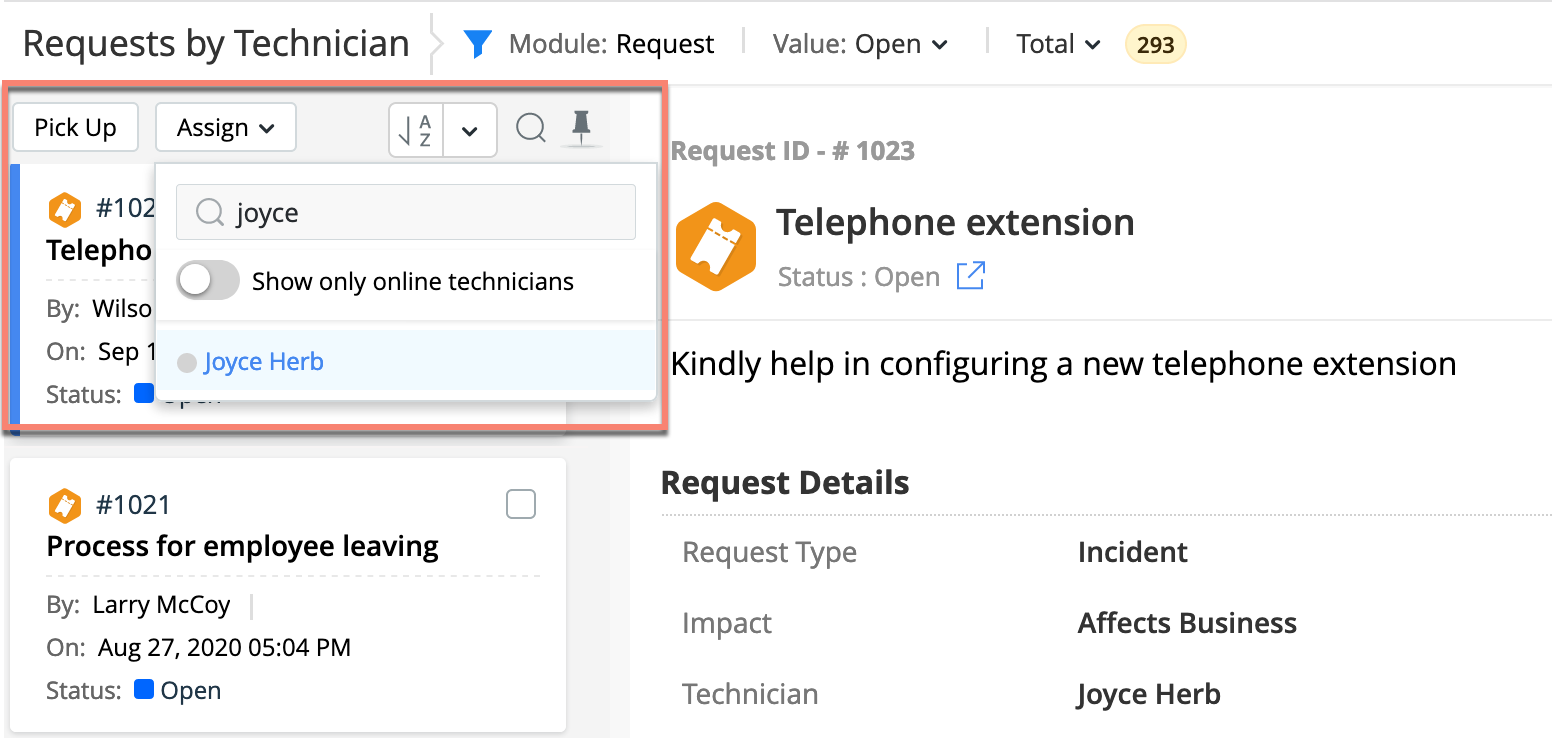Open the Assign dropdown

226,127
